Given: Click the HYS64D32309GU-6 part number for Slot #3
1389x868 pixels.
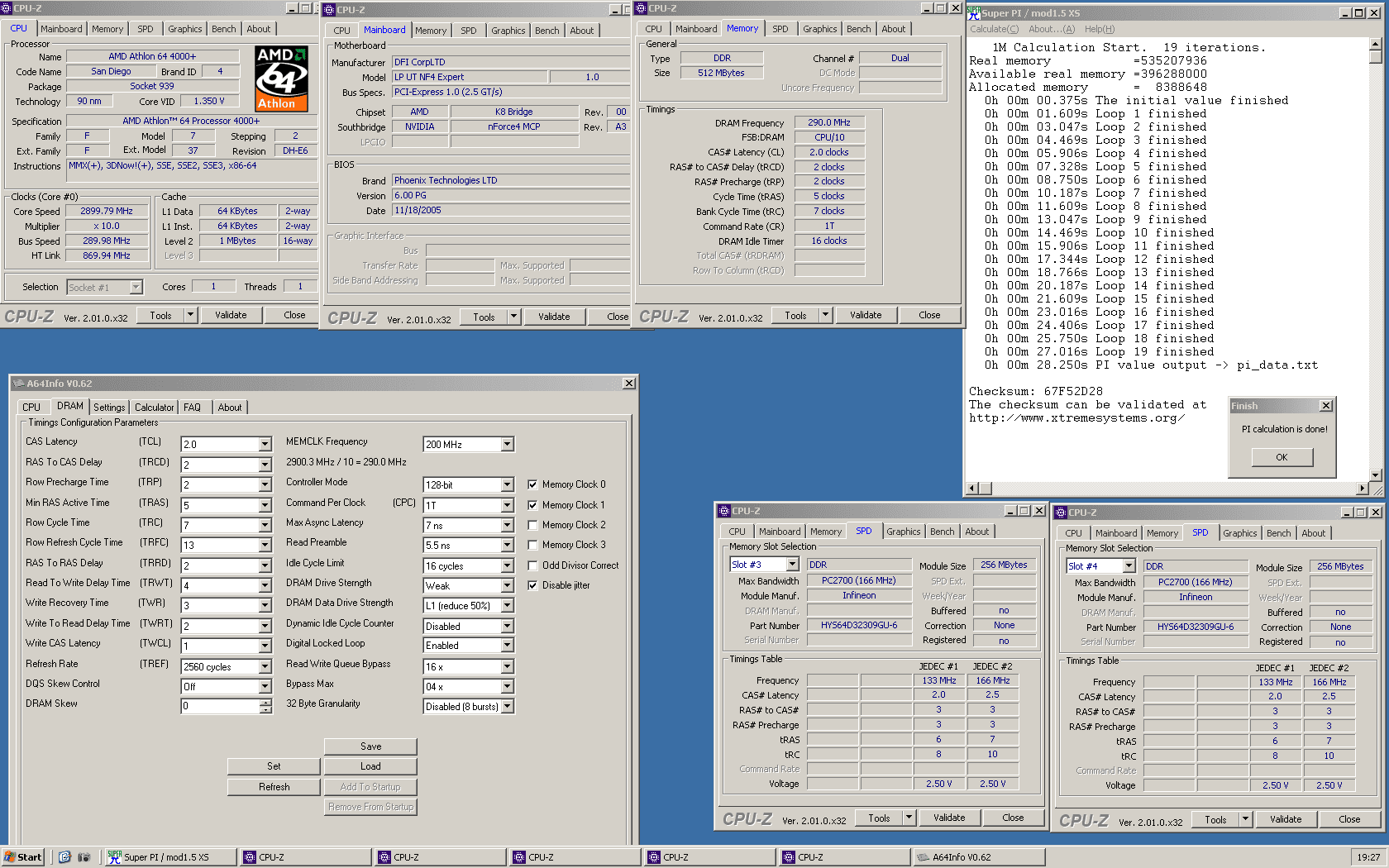Looking at the screenshot, I should click(x=859, y=625).
